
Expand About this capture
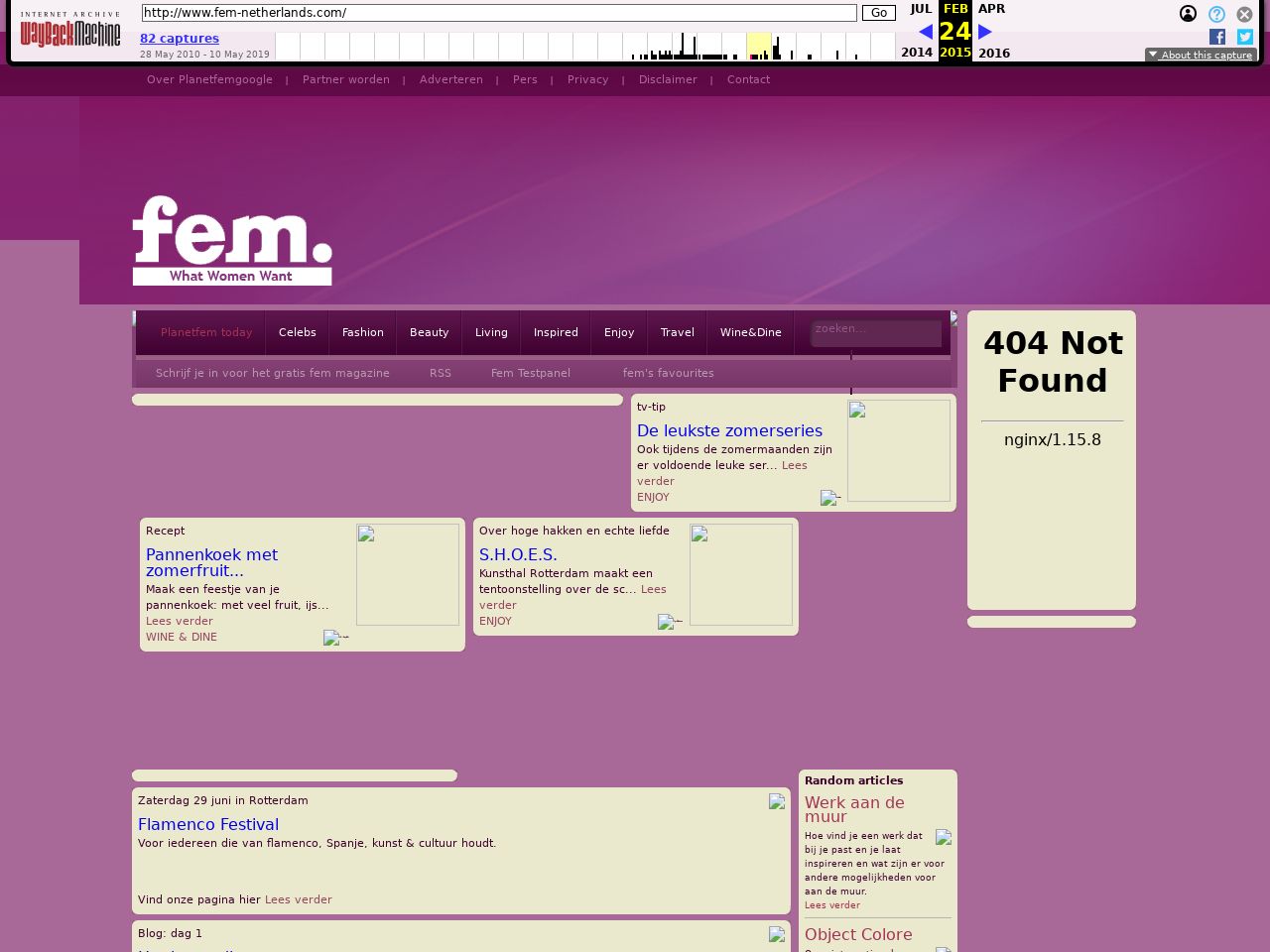pyautogui.click(x=1201, y=56)
